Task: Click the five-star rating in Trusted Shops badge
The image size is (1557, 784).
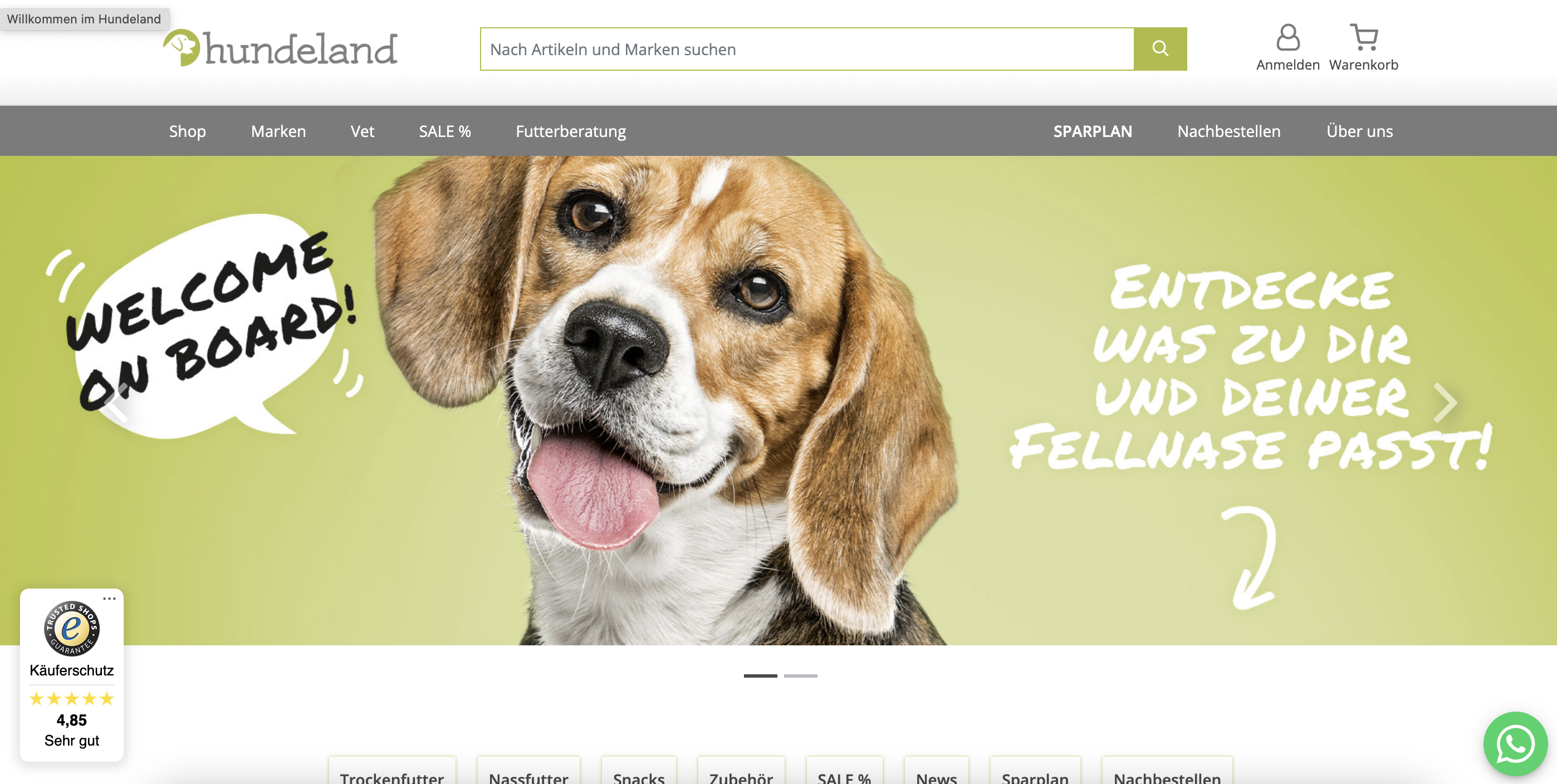Action: tap(71, 699)
